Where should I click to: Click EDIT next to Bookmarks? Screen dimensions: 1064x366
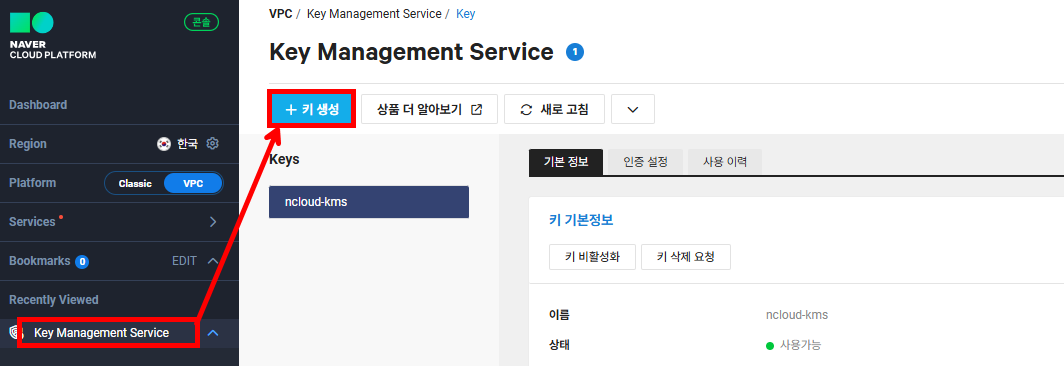(x=185, y=261)
